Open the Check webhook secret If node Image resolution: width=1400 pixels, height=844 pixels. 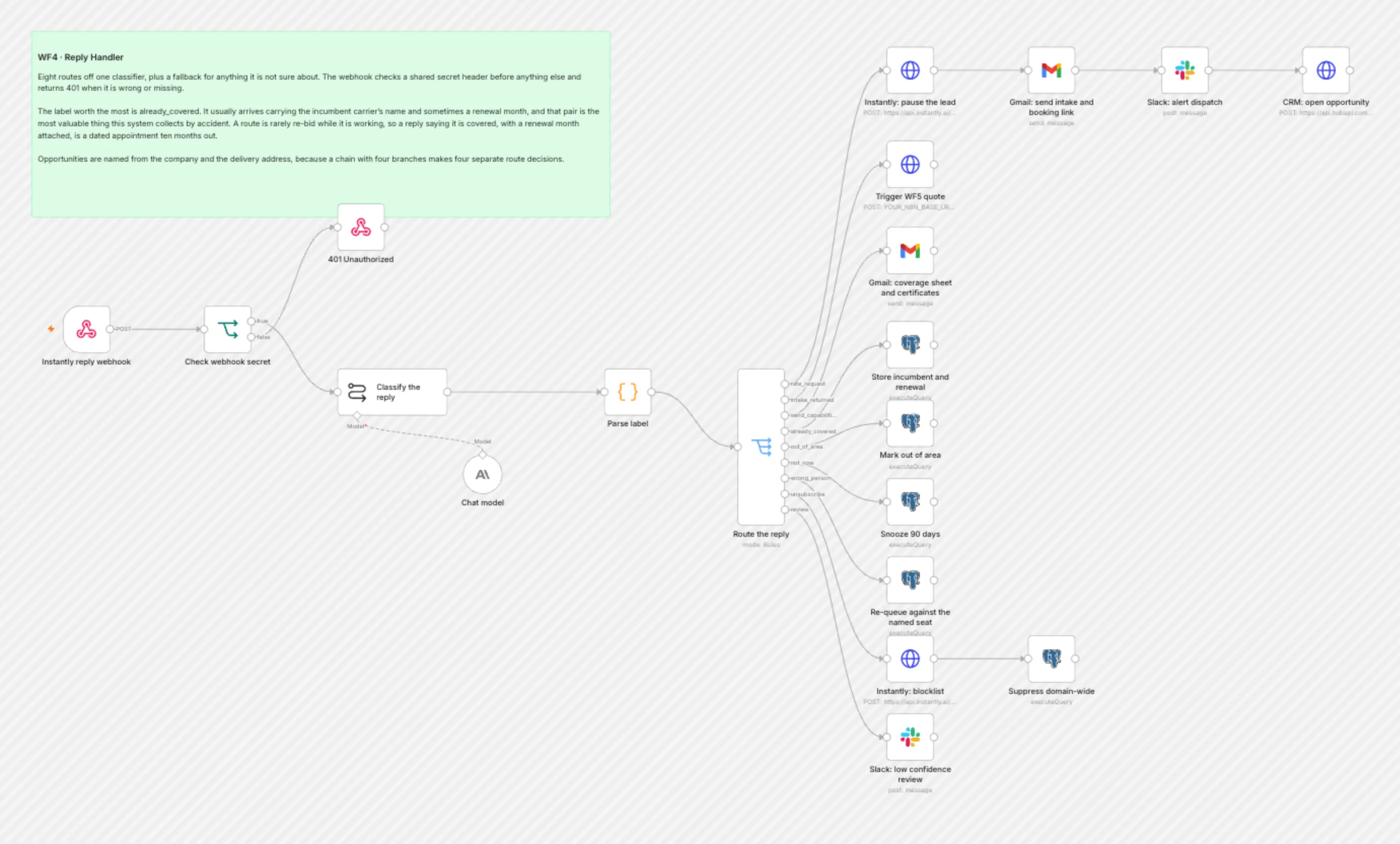tap(227, 329)
